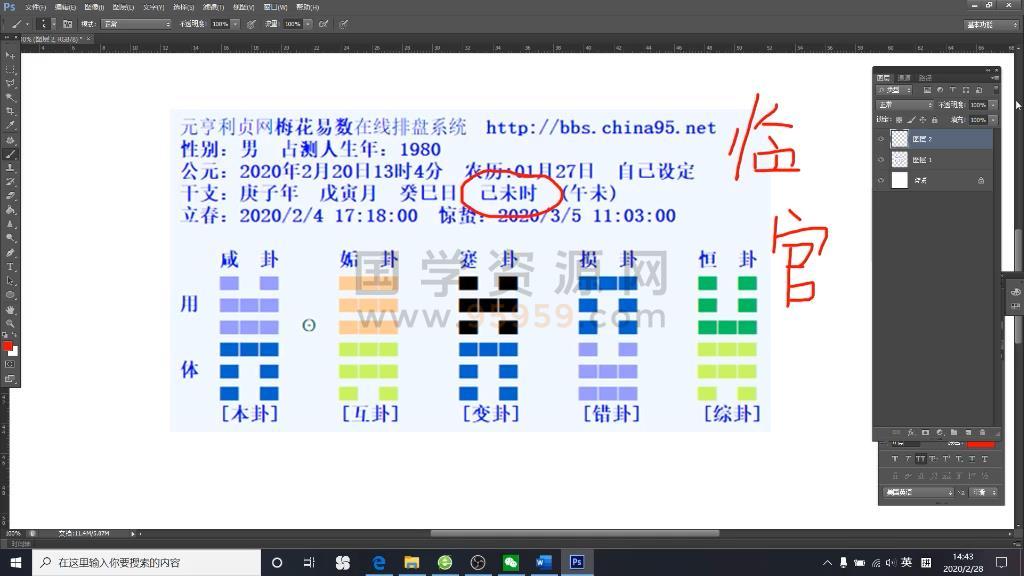Click the create new layer icon
The width and height of the screenshot is (1024, 576).
[x=968, y=432]
